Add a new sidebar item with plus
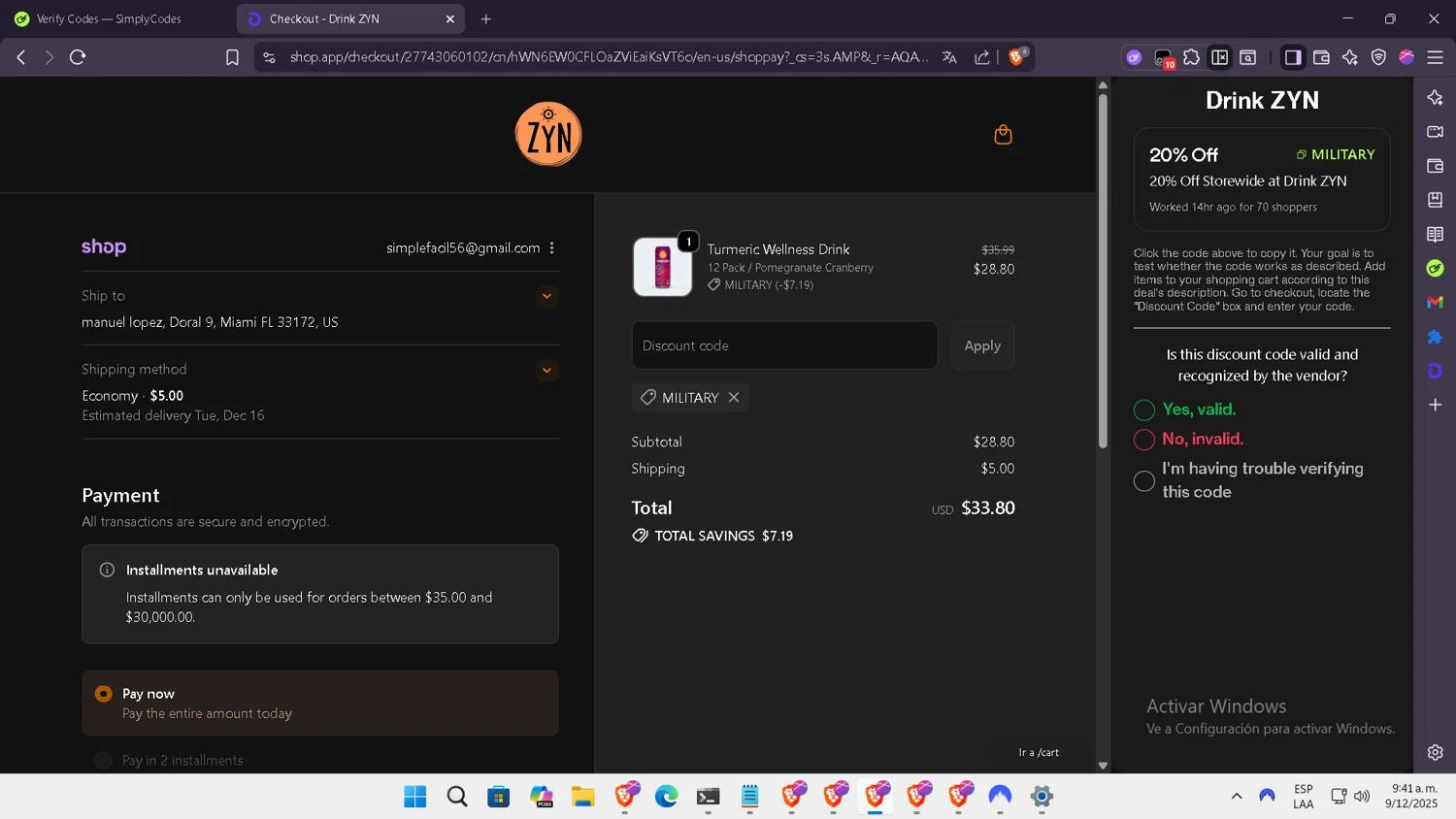1456x819 pixels. pyautogui.click(x=1435, y=405)
